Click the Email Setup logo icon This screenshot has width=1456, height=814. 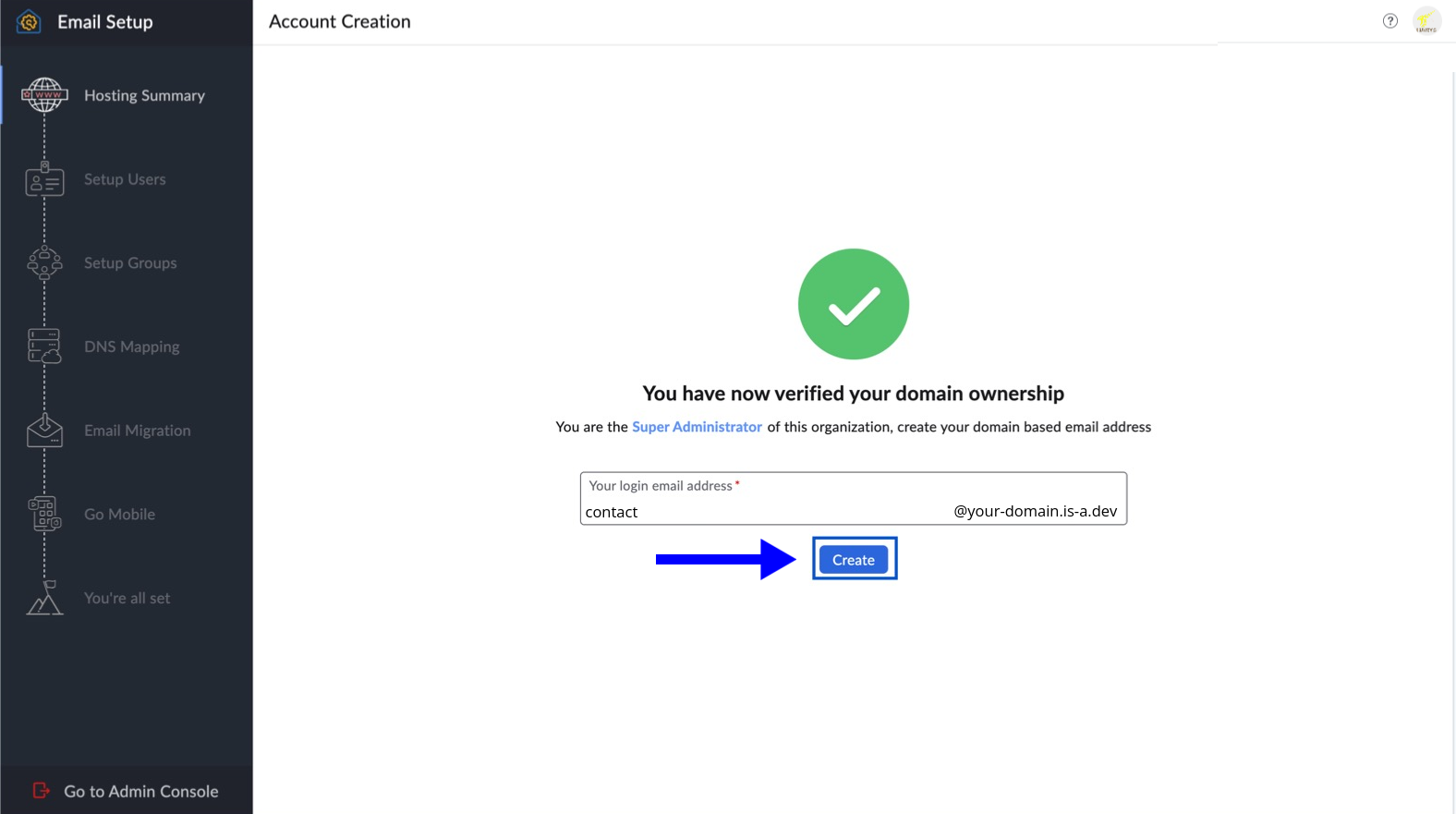coord(29,22)
